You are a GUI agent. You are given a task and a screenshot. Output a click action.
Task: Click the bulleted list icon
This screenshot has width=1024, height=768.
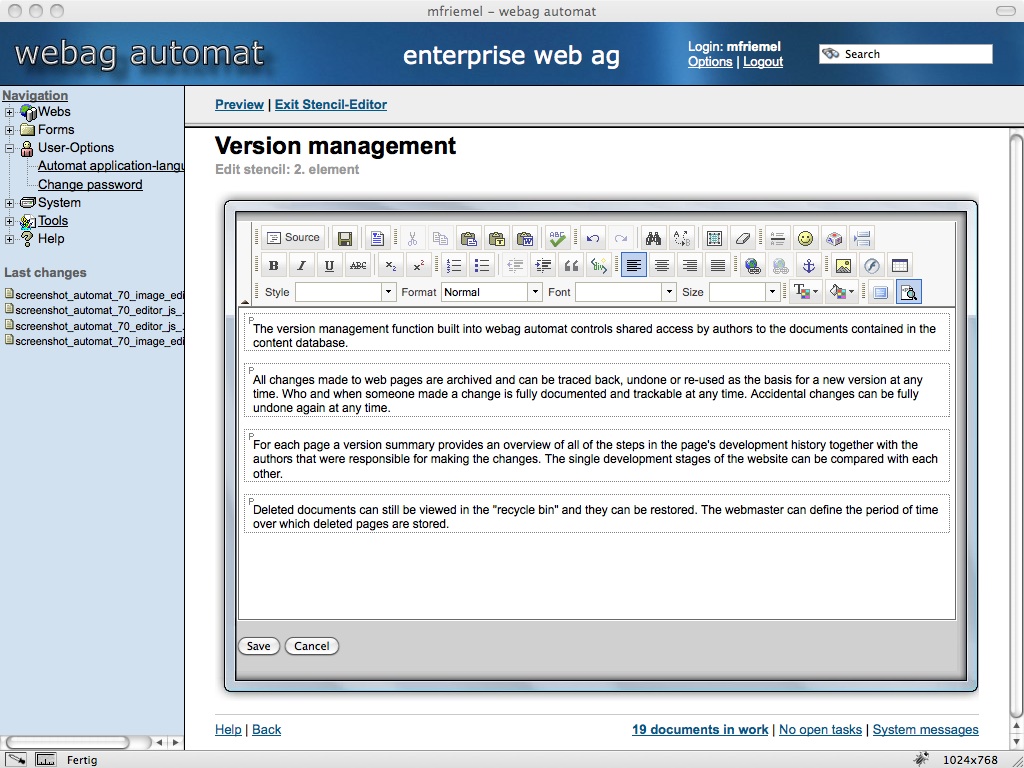tap(482, 265)
